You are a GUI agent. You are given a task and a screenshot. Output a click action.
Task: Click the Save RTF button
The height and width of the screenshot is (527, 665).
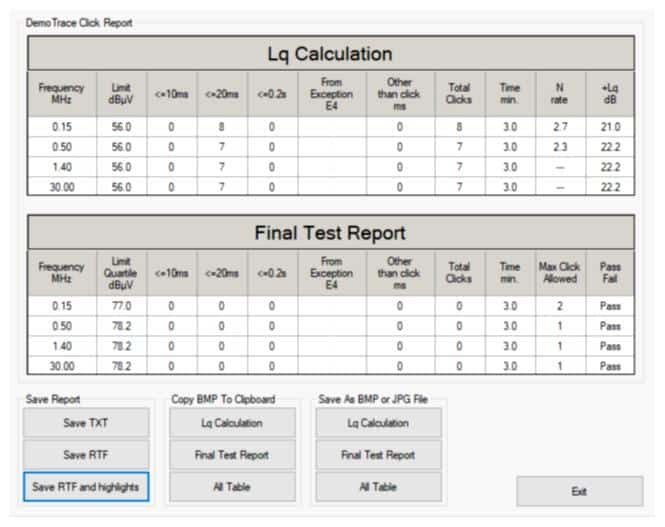pyautogui.click(x=86, y=455)
